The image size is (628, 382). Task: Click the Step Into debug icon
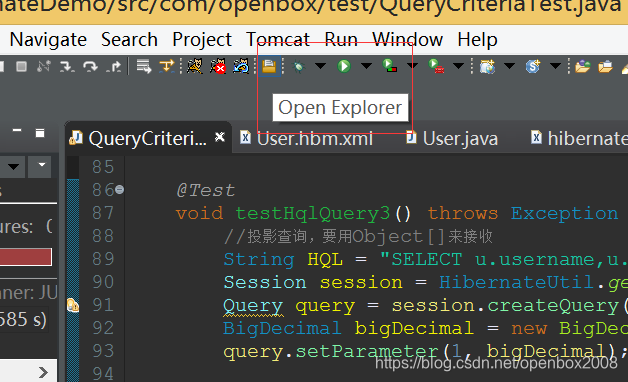click(x=67, y=66)
